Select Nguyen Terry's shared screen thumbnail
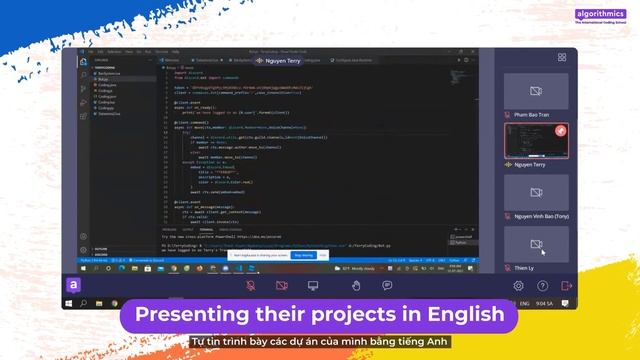 point(536,141)
